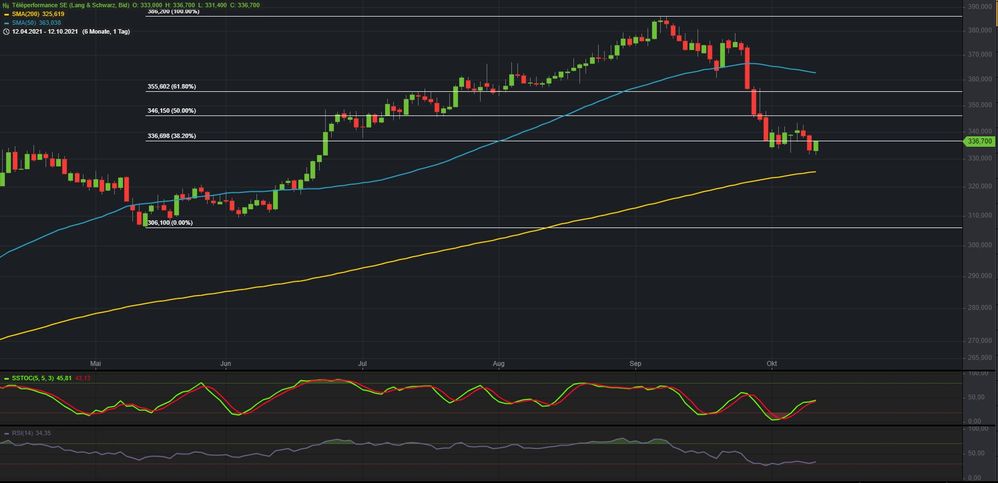This screenshot has height=483, width=998.
Task: Click the candlestick chart type icon beside Téléperformance
Action: click(6, 5)
